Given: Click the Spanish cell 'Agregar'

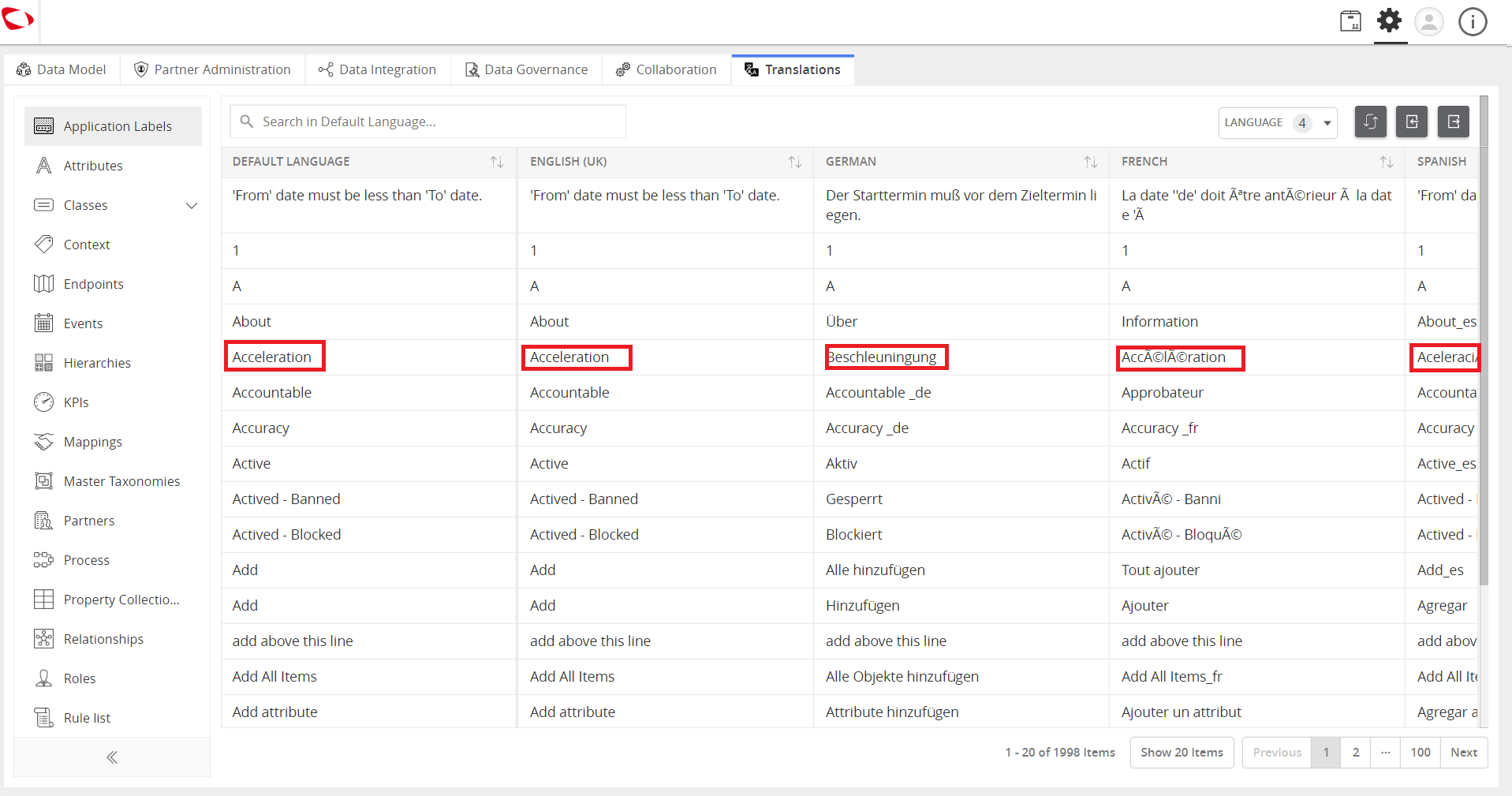Looking at the screenshot, I should click(x=1443, y=606).
